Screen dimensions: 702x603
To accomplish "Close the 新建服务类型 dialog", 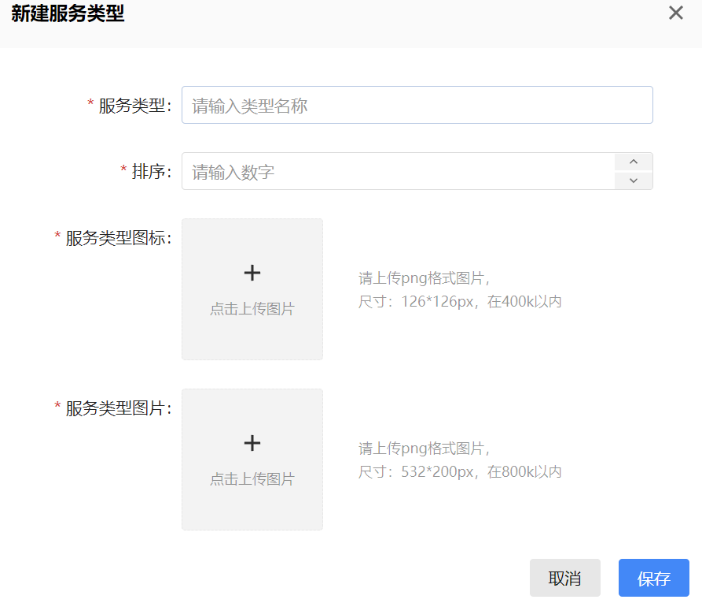I will point(676,13).
